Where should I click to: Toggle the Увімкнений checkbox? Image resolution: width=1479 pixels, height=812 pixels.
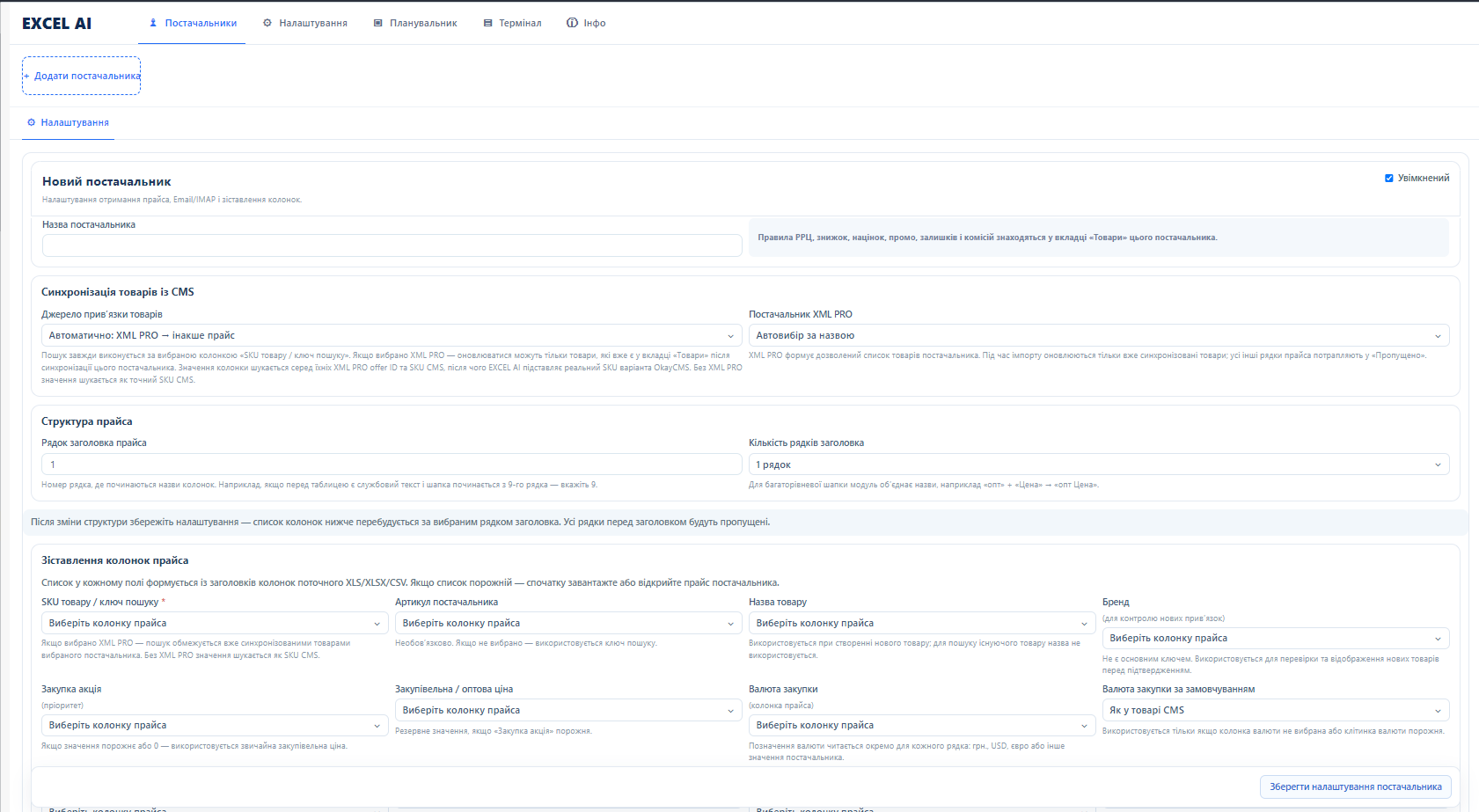coord(1389,178)
